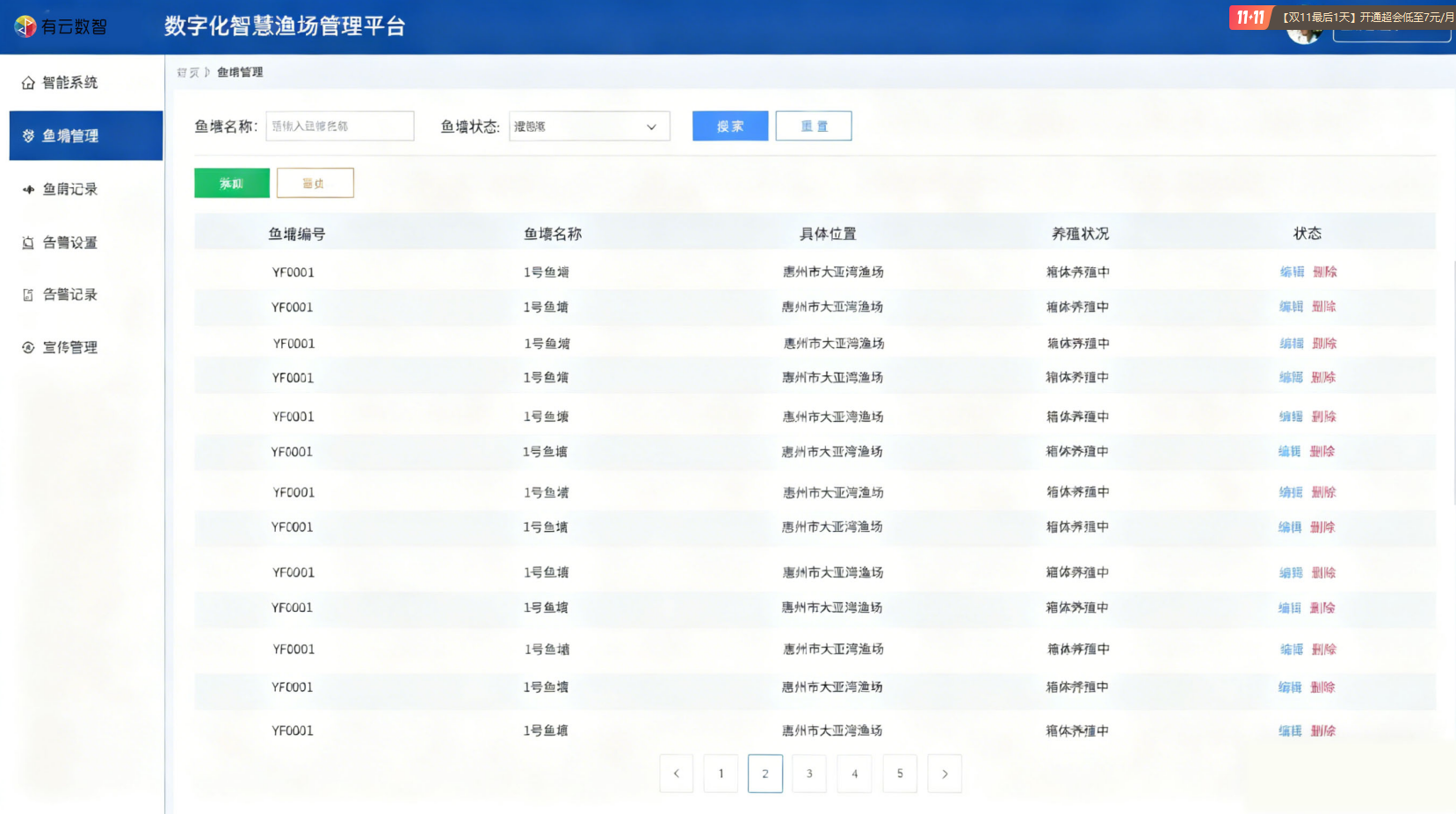Click the 鱼塘管理 sidebar icon

tap(28, 136)
